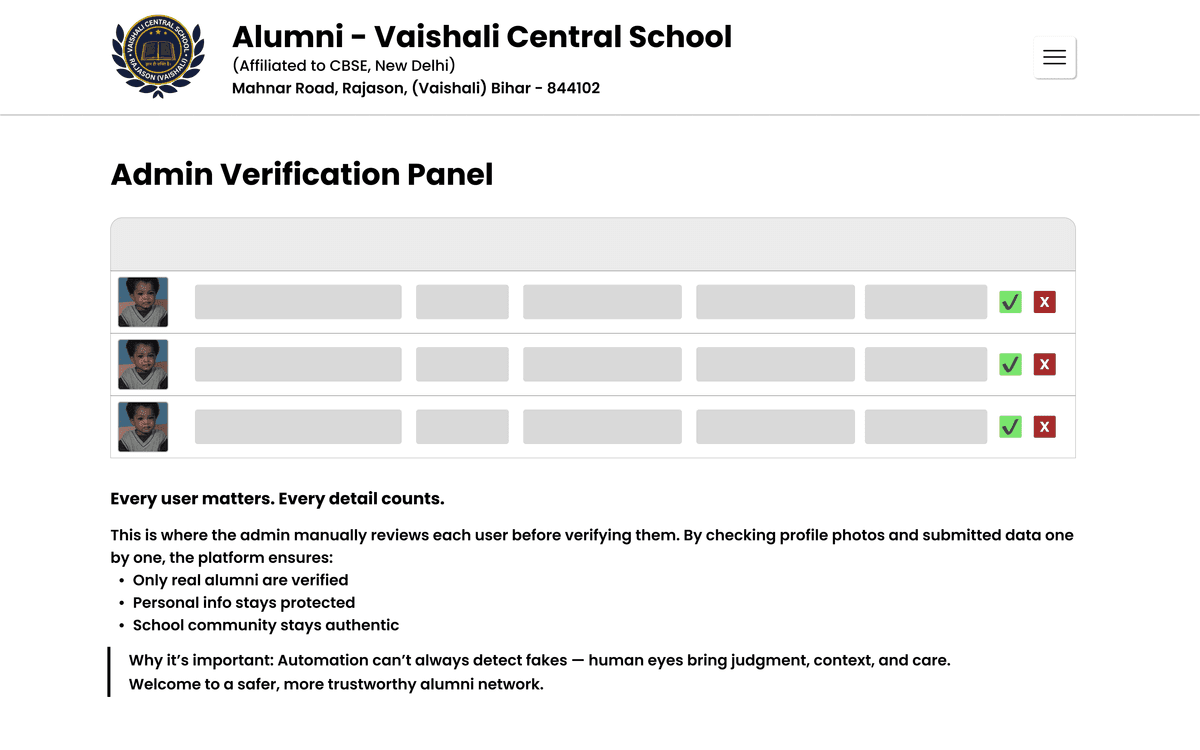
Task: Approve first user with green checkmark
Action: point(1010,302)
